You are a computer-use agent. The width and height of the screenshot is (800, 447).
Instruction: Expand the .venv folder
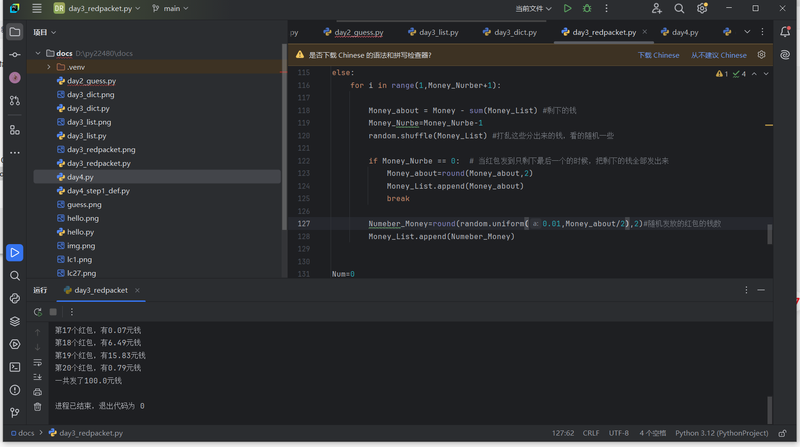click(48, 67)
